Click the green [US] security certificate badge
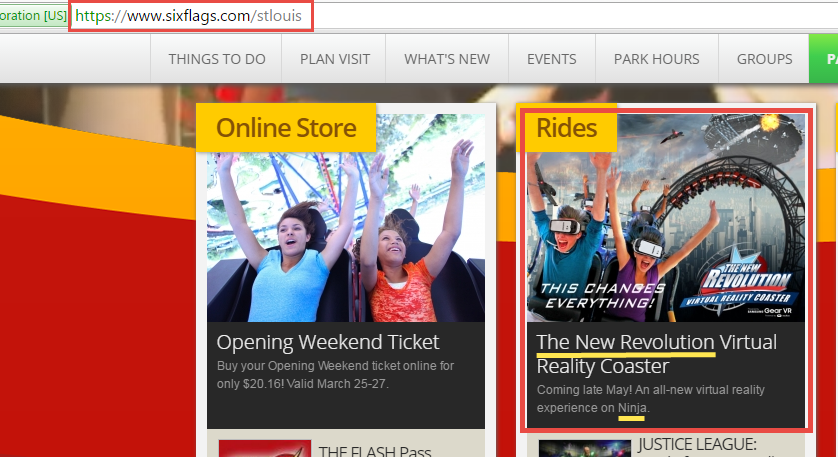Viewport: 838px width, 457px height. [x=32, y=16]
